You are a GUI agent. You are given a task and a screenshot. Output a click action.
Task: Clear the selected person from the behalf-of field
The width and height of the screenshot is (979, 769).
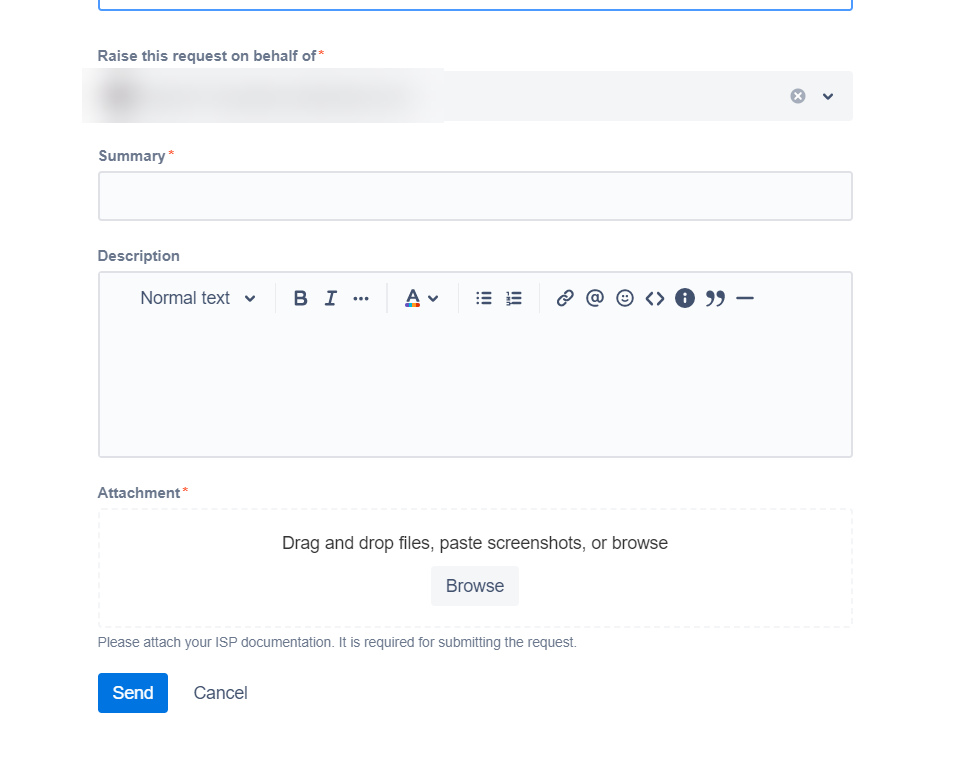pyautogui.click(x=797, y=95)
